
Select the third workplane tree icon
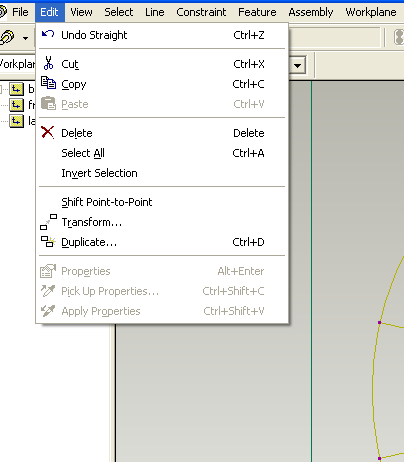coord(16,121)
